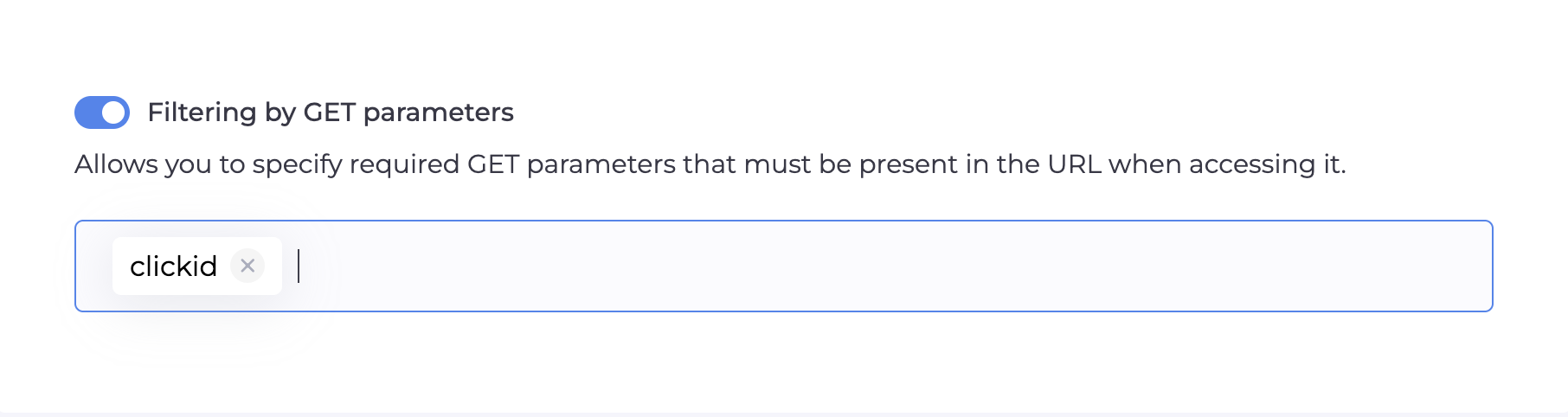Viewport: 1568px width, 417px height.
Task: Turn off the blue GET filtering switch
Action: click(102, 112)
